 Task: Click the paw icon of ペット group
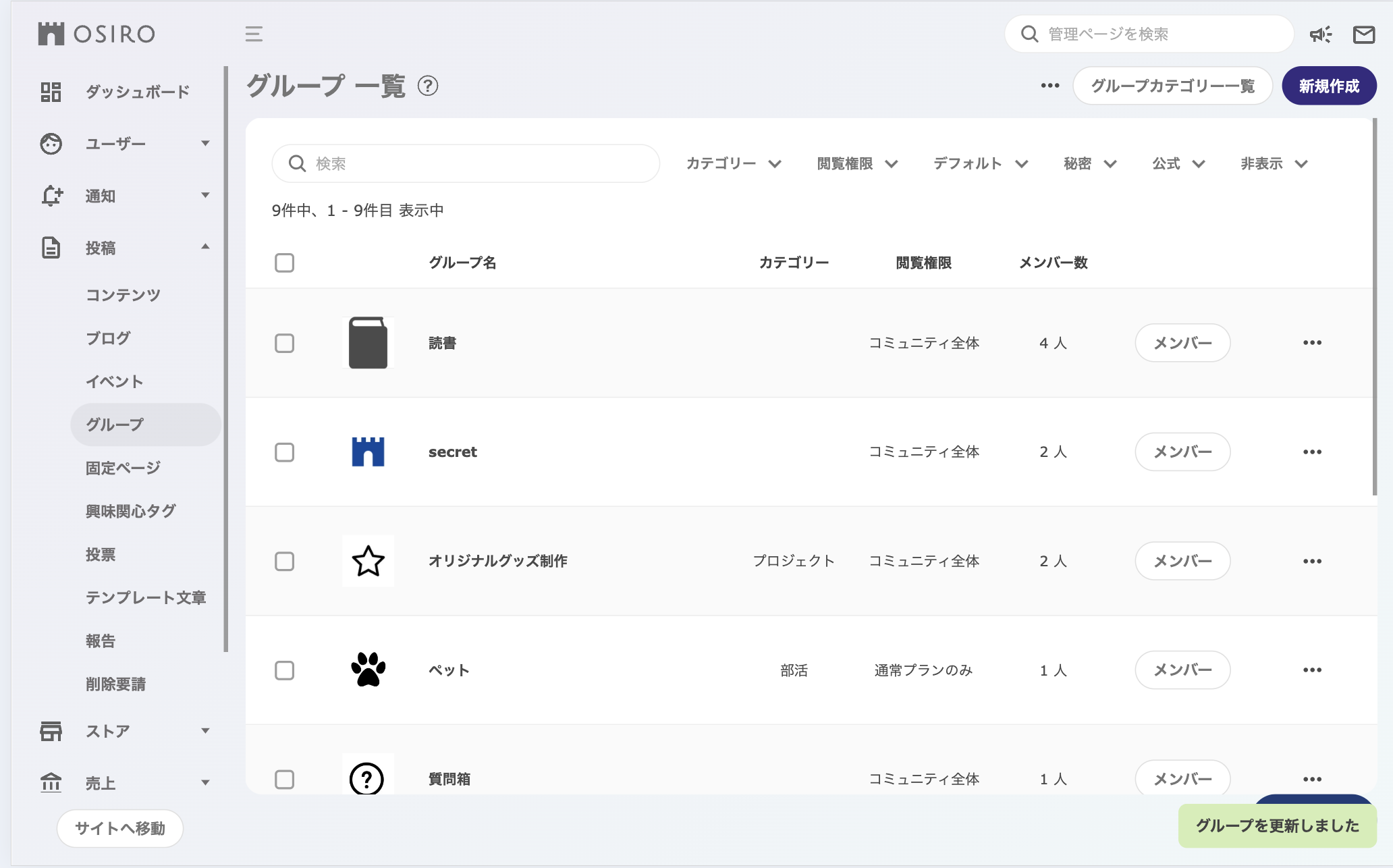[x=368, y=670]
